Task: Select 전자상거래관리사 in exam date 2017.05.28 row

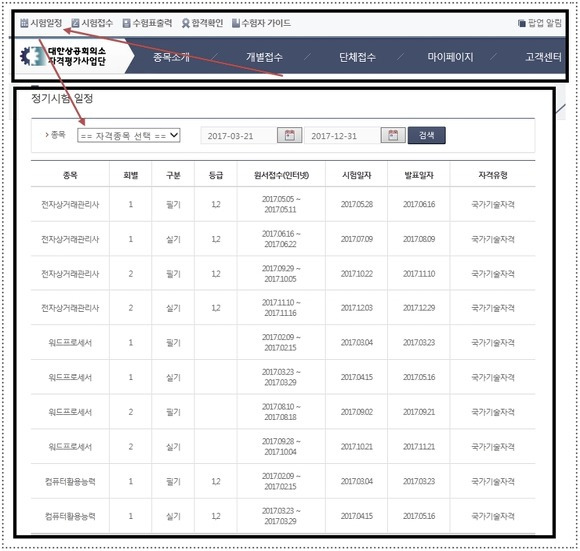Action: click(x=70, y=204)
